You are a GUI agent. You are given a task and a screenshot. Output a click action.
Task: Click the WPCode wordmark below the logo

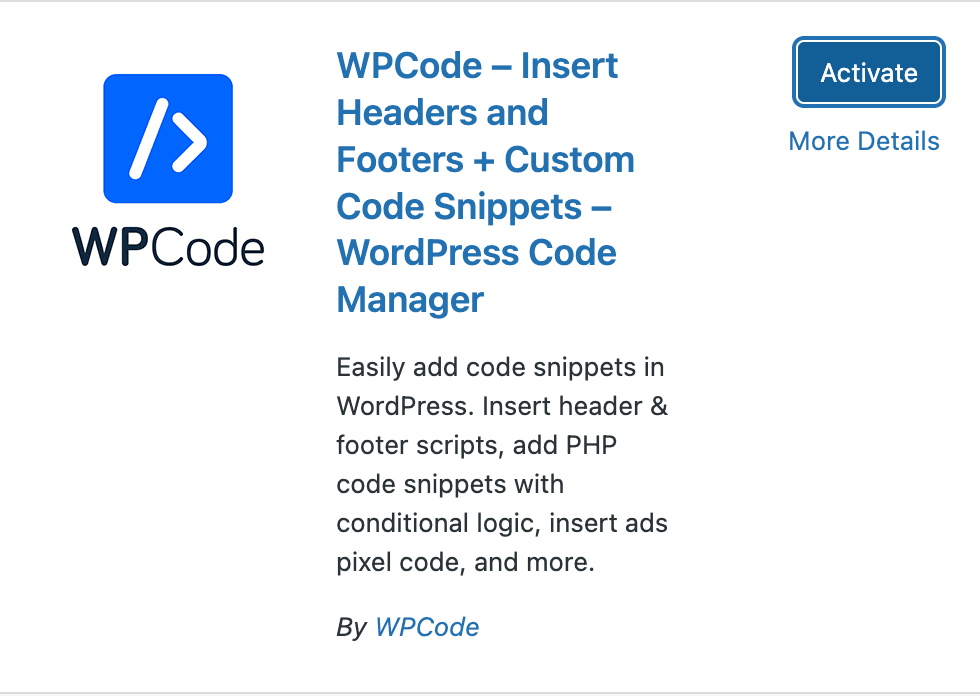coord(168,246)
